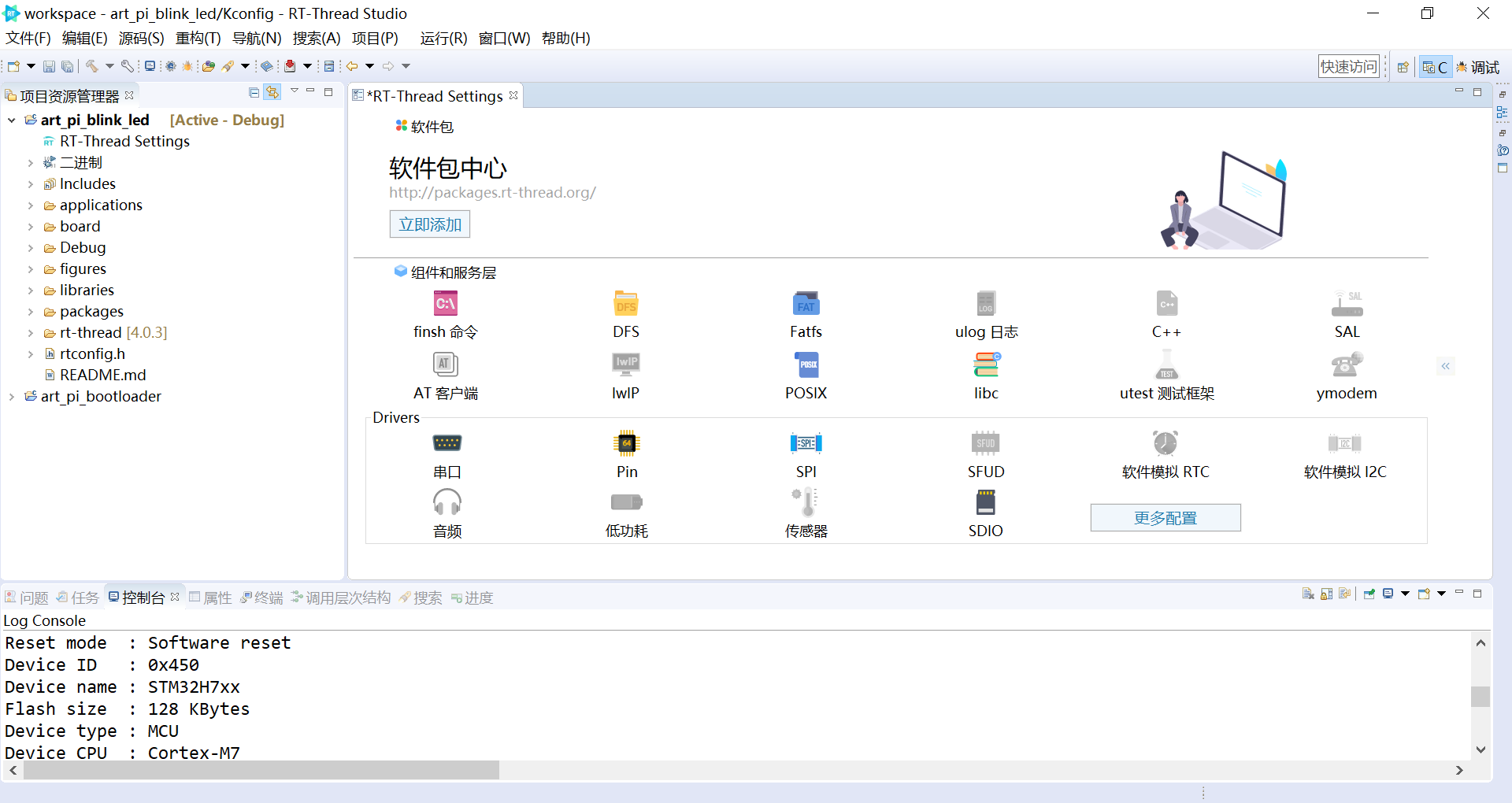Select the 低功耗 battery icon
Image resolution: width=1512 pixels, height=803 pixels.
pyautogui.click(x=627, y=502)
